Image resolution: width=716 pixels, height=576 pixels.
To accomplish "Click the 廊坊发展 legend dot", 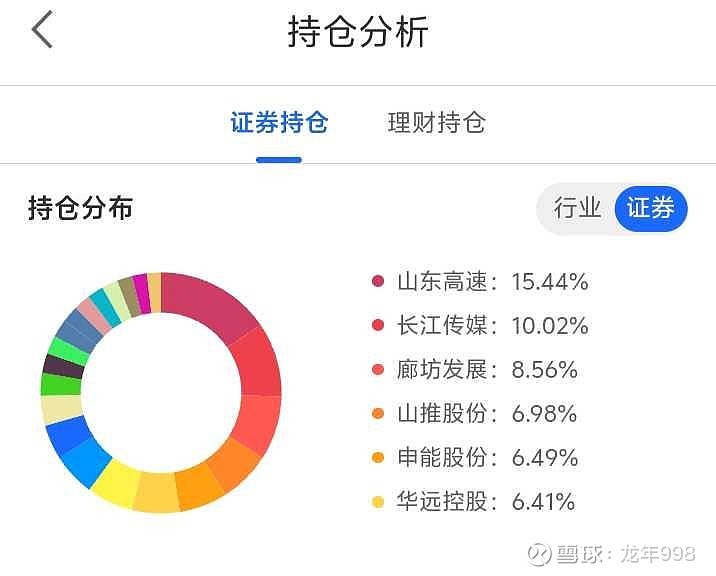I will pyautogui.click(x=378, y=370).
